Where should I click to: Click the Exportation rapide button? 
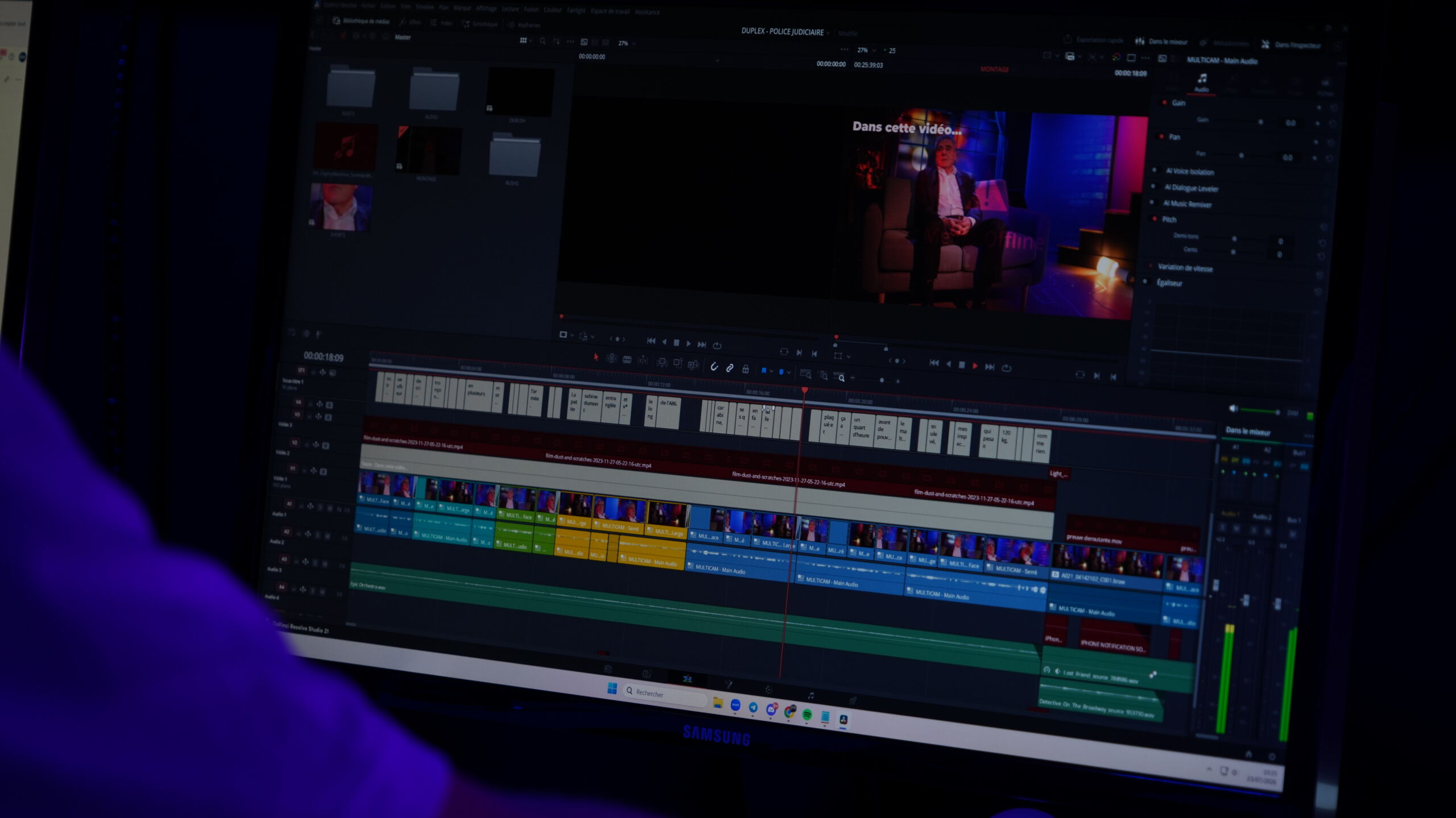click(x=1093, y=40)
